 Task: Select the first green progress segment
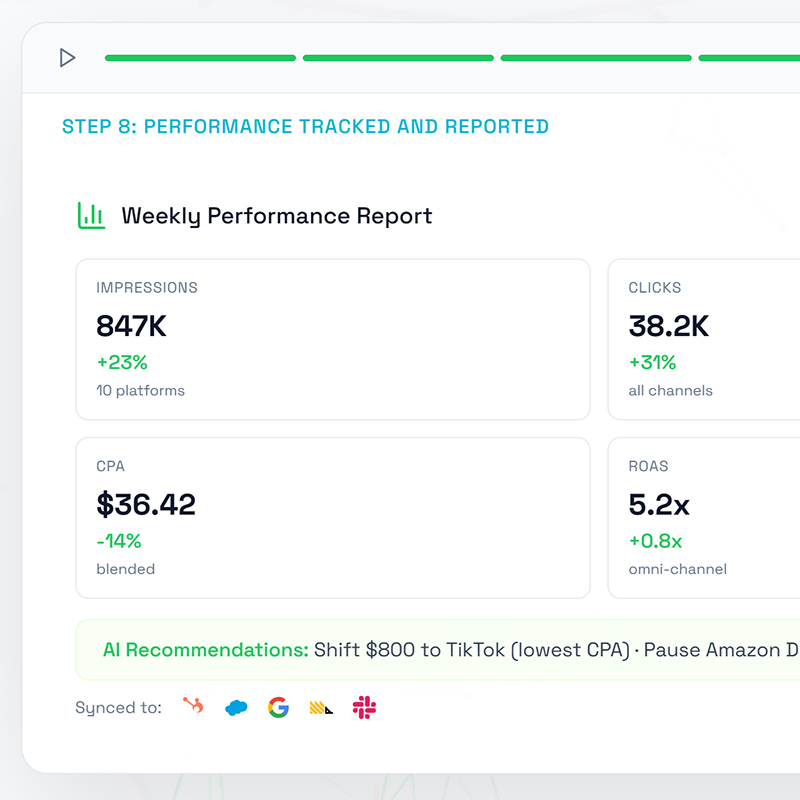click(x=201, y=58)
